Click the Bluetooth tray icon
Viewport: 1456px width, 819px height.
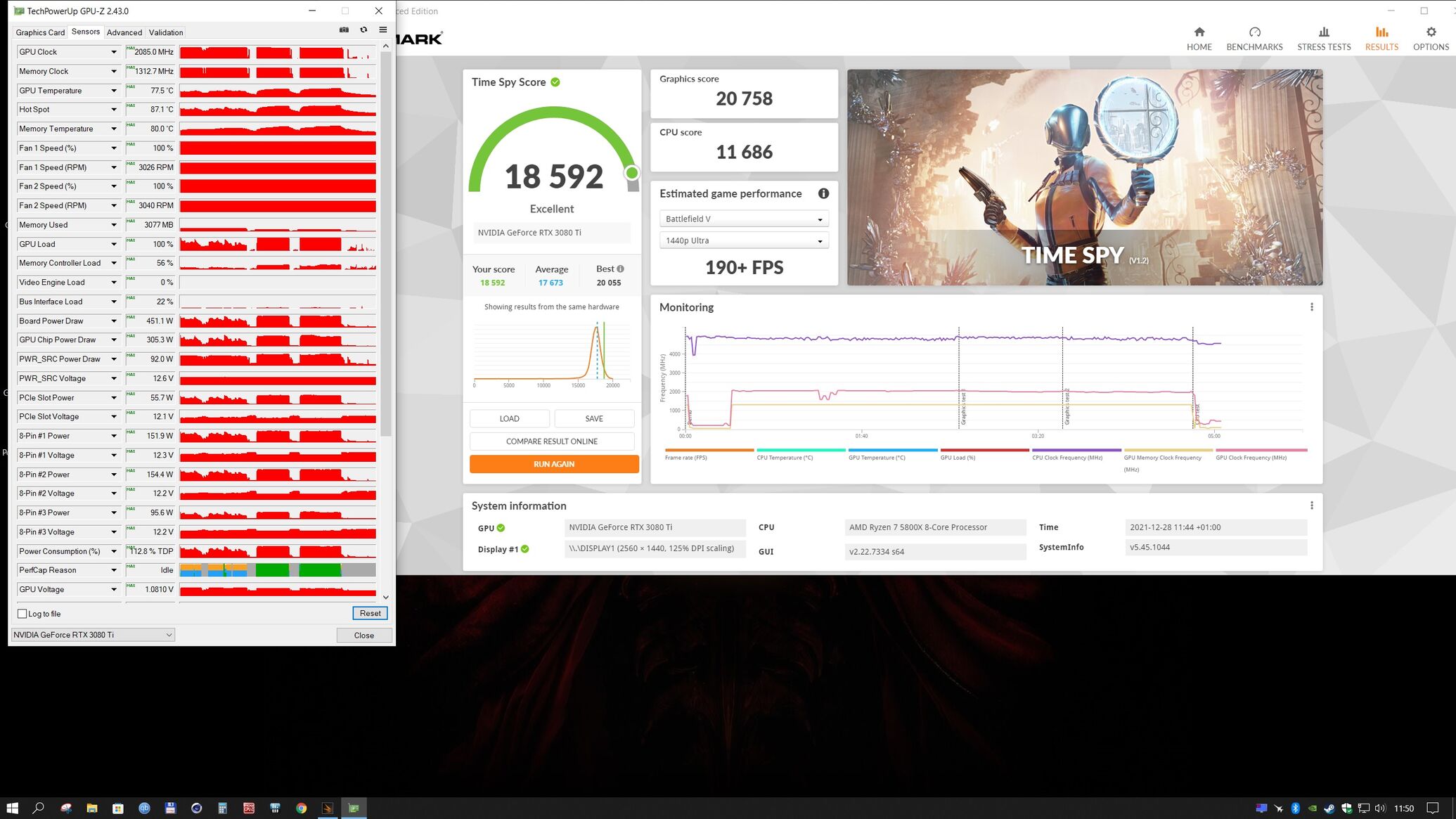pyautogui.click(x=1295, y=808)
